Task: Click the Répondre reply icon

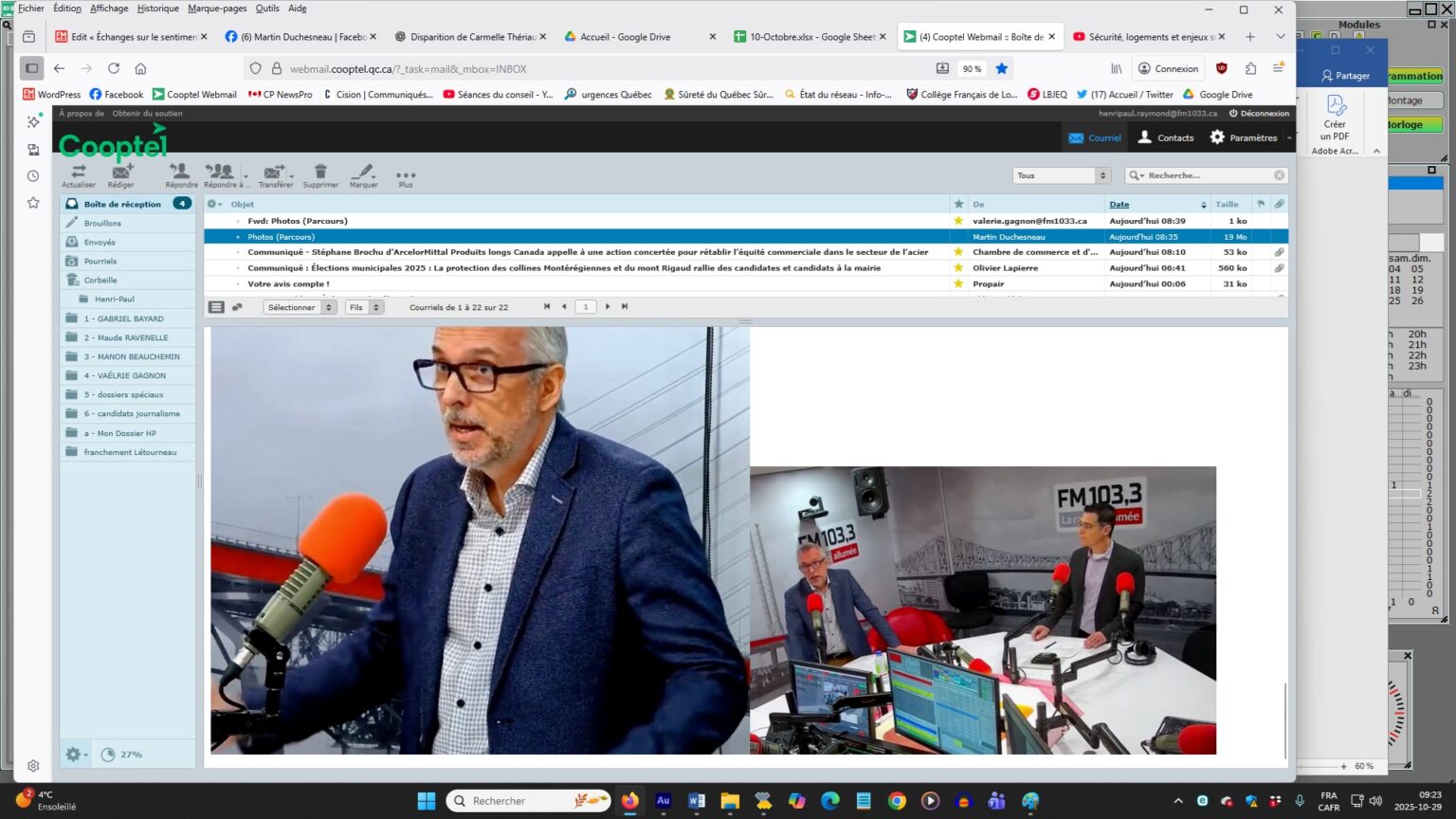Action: [x=180, y=173]
